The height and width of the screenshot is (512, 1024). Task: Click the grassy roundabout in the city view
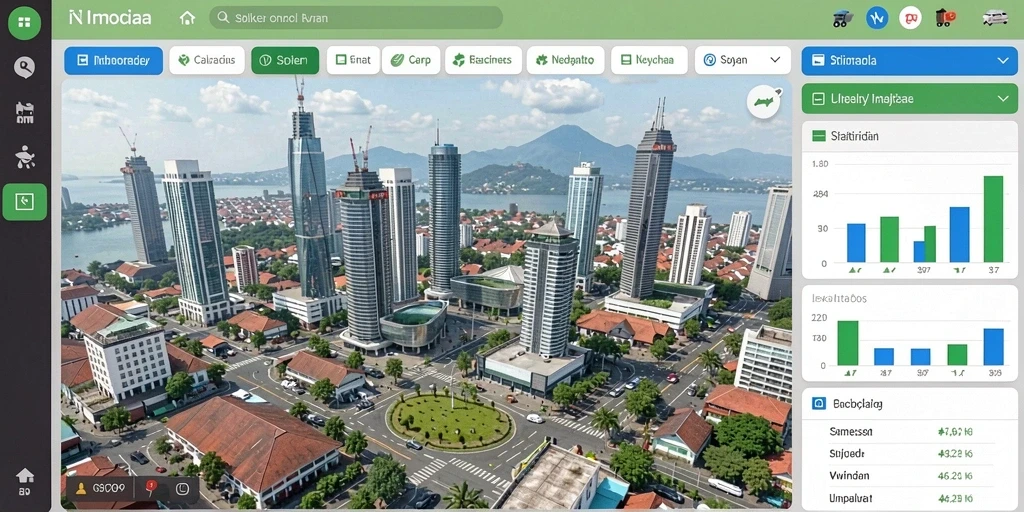click(450, 422)
